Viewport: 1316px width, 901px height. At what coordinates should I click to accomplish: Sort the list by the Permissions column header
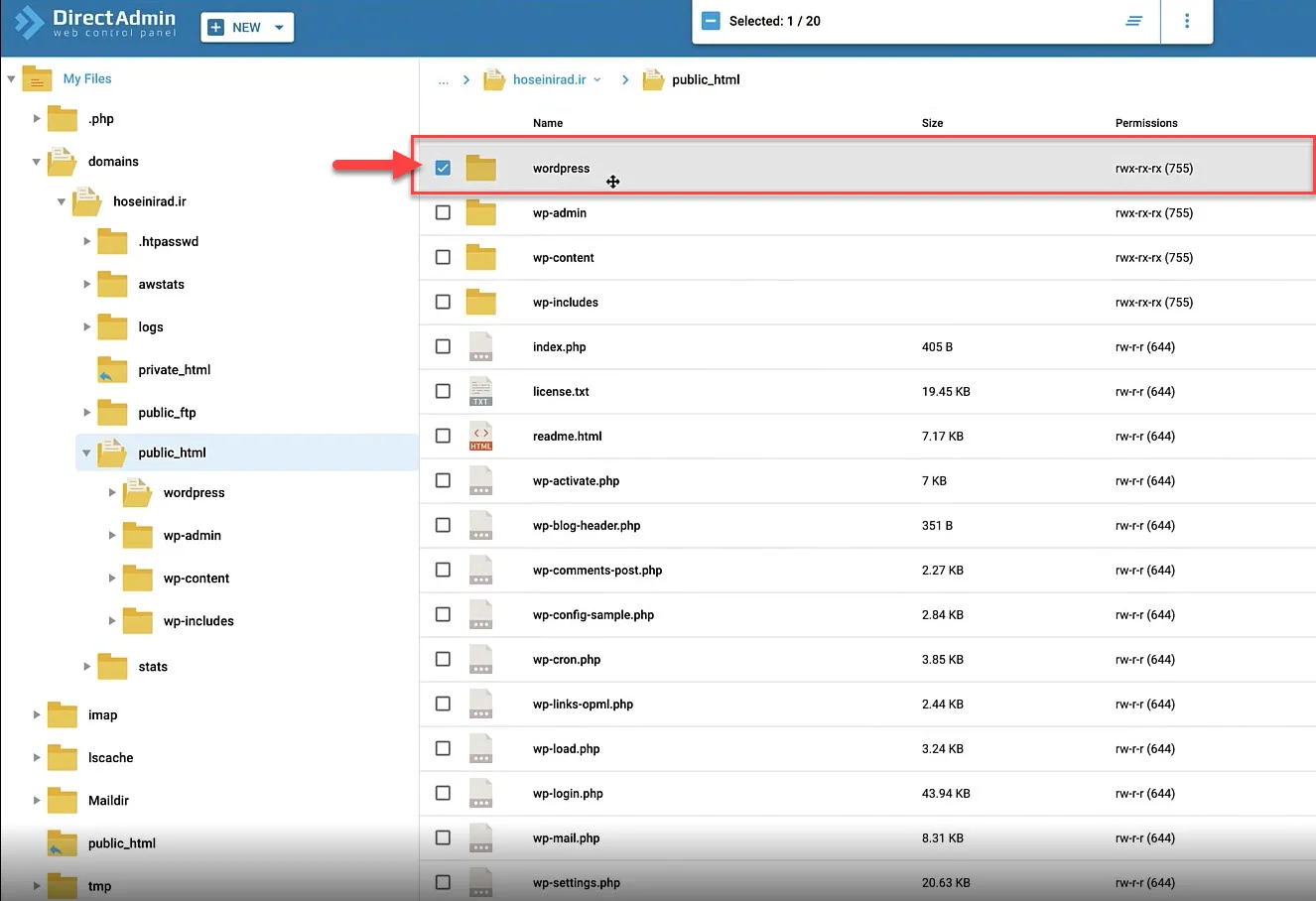click(1146, 123)
